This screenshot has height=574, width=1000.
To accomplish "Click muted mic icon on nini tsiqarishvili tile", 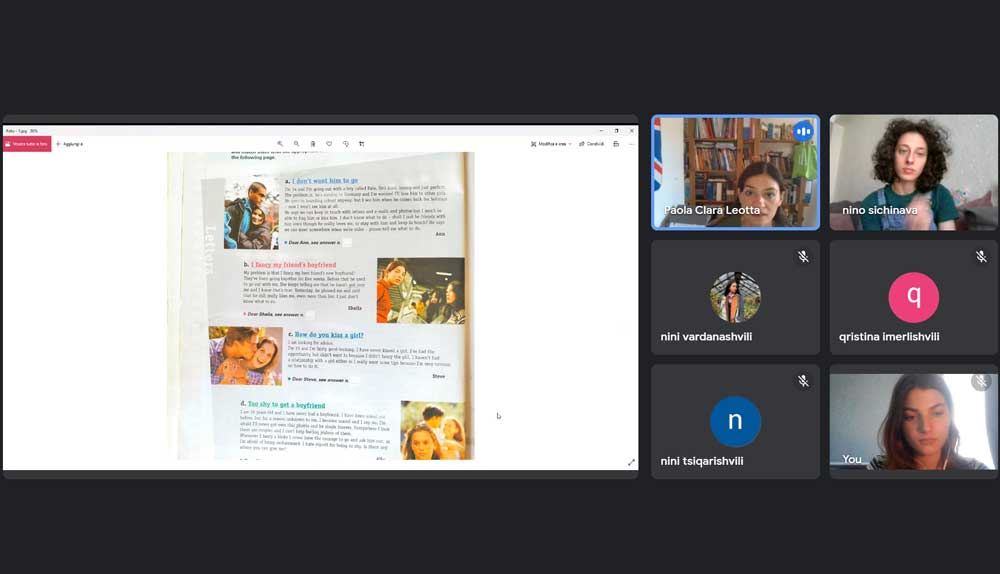I will click(803, 381).
